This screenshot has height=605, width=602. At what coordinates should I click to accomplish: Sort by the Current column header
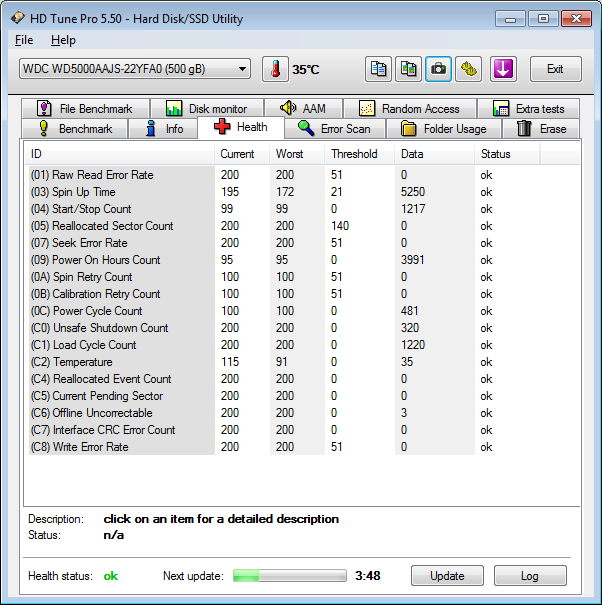(x=242, y=154)
